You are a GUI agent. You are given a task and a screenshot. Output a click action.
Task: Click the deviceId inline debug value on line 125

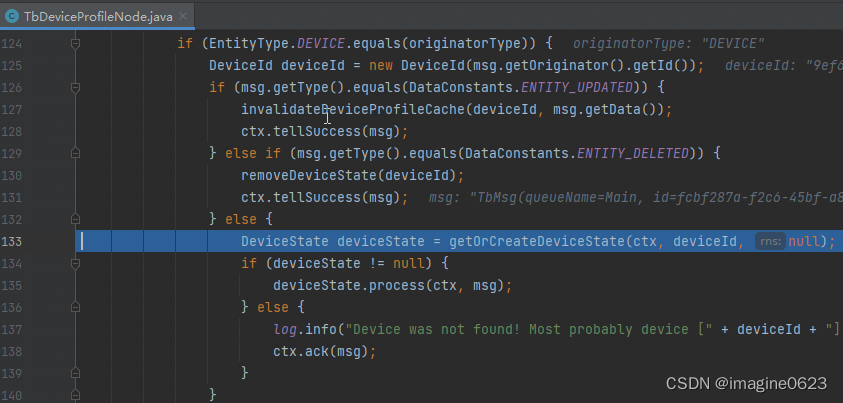click(x=783, y=66)
